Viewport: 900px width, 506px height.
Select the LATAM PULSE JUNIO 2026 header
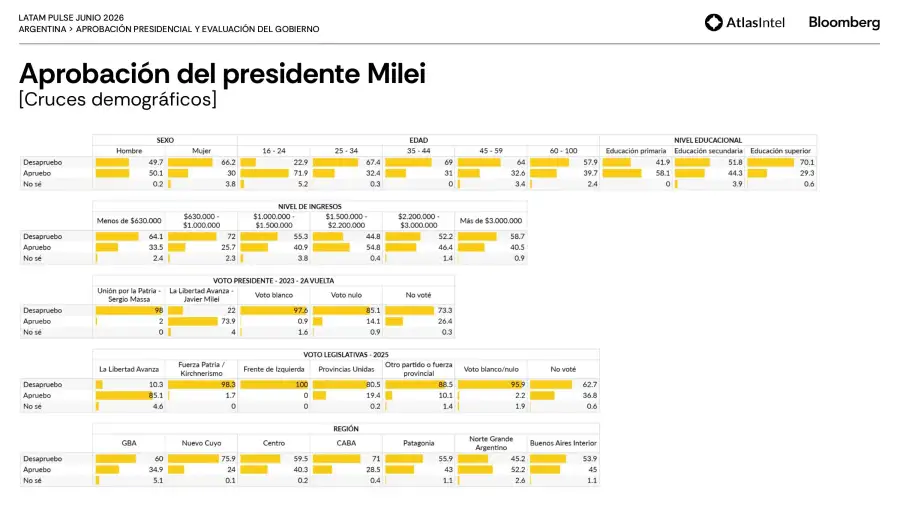71,18
